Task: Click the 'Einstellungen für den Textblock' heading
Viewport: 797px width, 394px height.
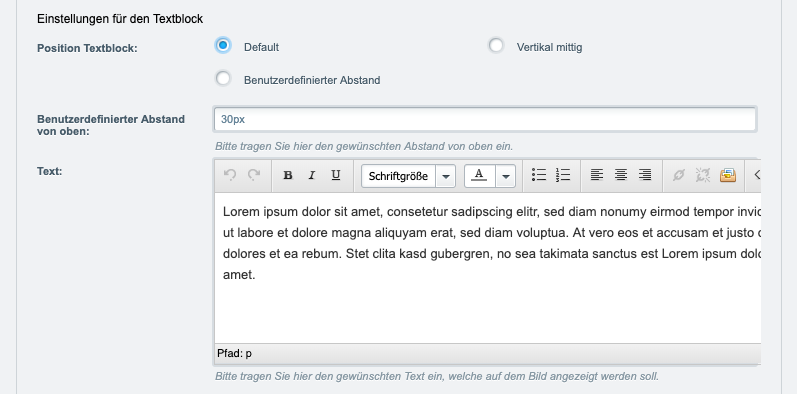Action: pyautogui.click(x=120, y=19)
